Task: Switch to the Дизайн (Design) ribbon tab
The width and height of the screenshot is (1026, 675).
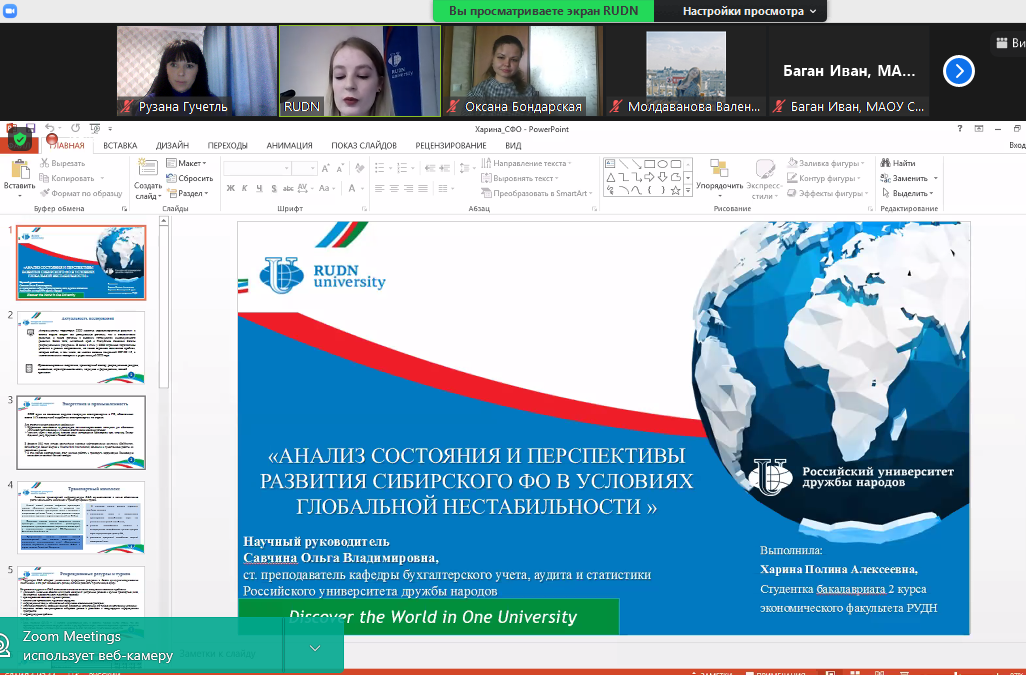Action: pyautogui.click(x=172, y=145)
